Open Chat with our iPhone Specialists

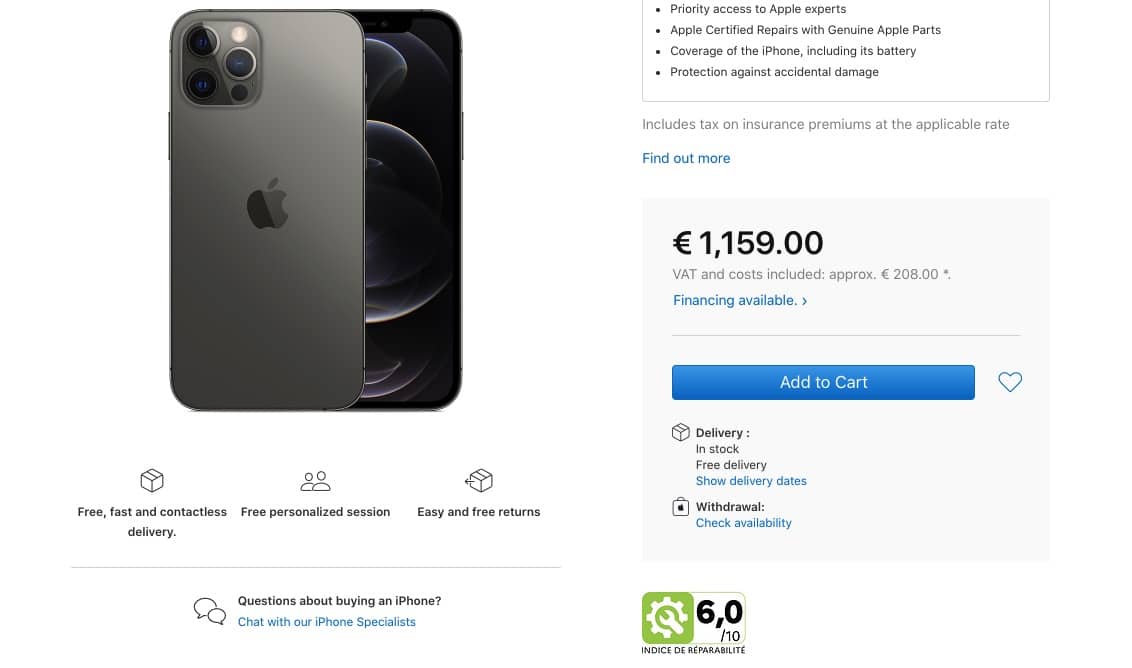pyautogui.click(x=326, y=622)
